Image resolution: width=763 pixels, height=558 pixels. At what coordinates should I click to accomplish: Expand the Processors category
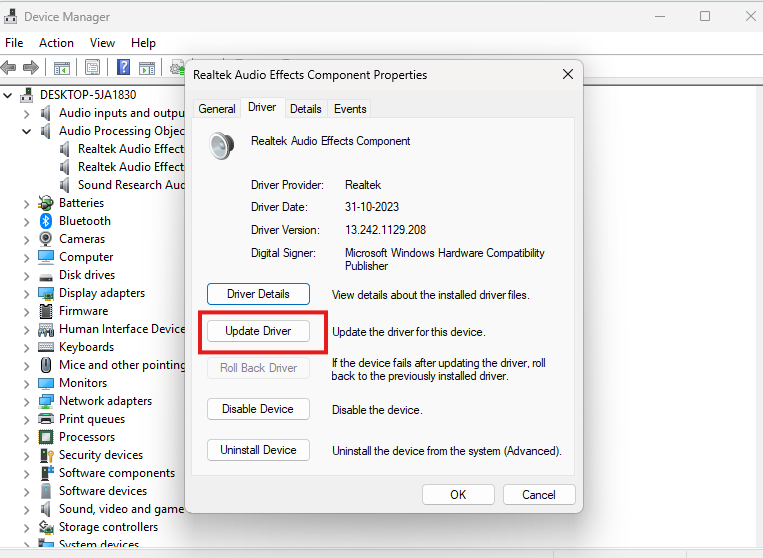(26, 438)
